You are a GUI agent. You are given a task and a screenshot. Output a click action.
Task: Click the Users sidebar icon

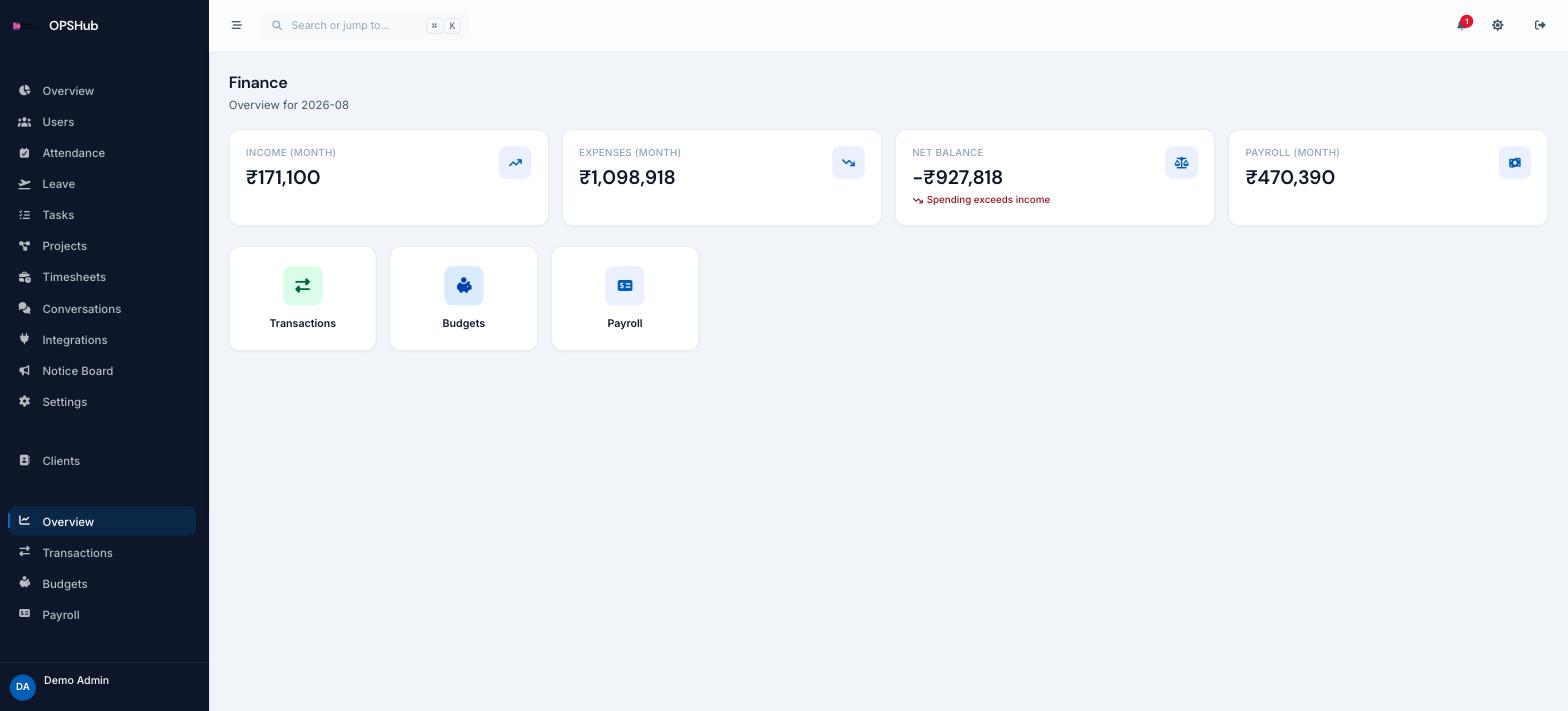coord(24,122)
